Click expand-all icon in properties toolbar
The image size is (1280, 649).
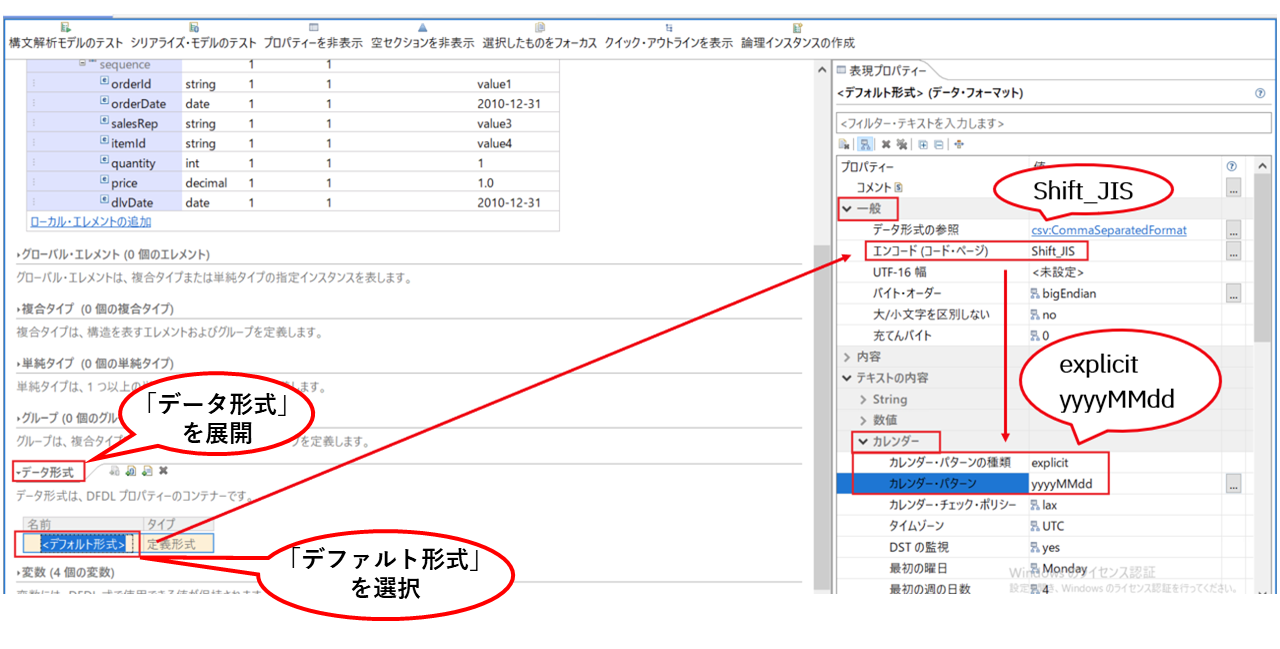coord(924,145)
